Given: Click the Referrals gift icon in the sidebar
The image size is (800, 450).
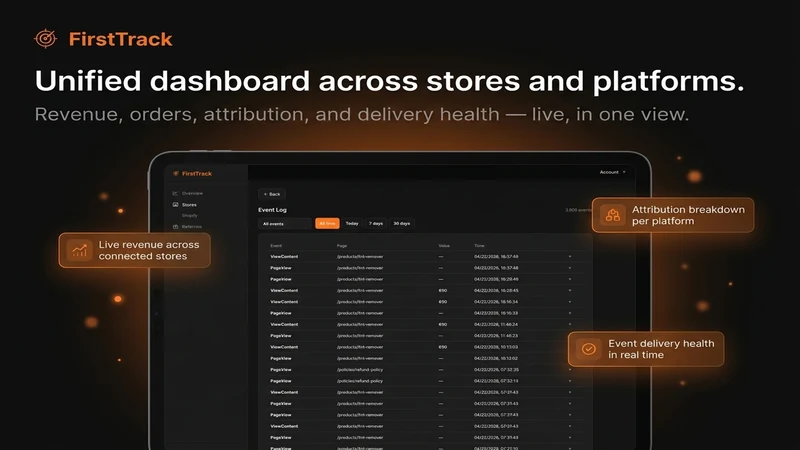Looking at the screenshot, I should coord(175,227).
